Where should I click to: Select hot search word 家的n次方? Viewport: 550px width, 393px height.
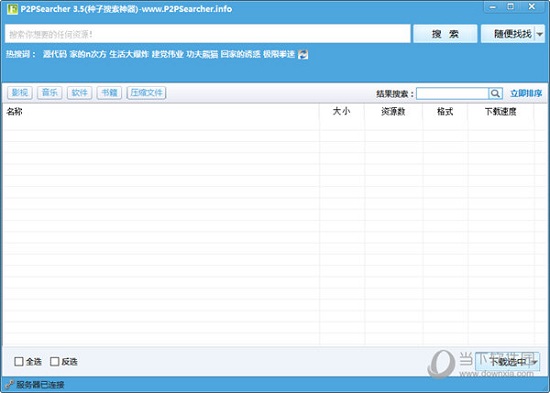(x=88, y=54)
